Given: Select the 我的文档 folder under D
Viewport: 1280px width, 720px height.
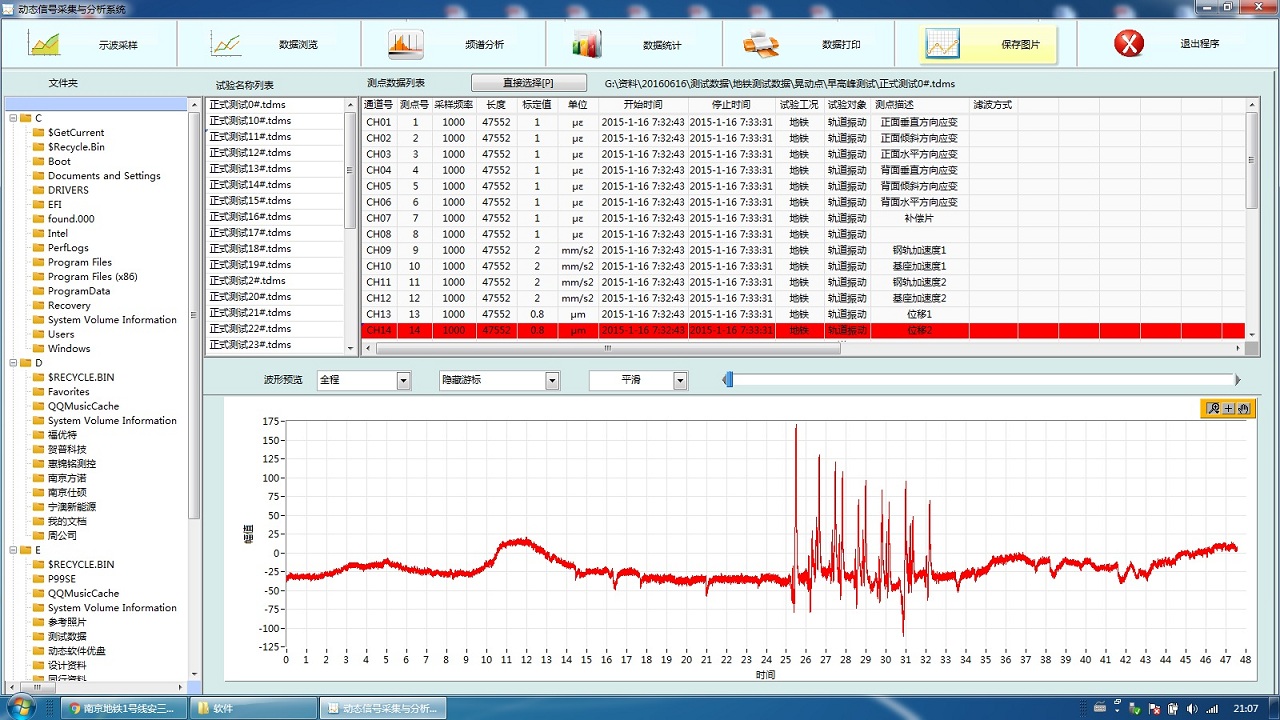Looking at the screenshot, I should [67, 521].
